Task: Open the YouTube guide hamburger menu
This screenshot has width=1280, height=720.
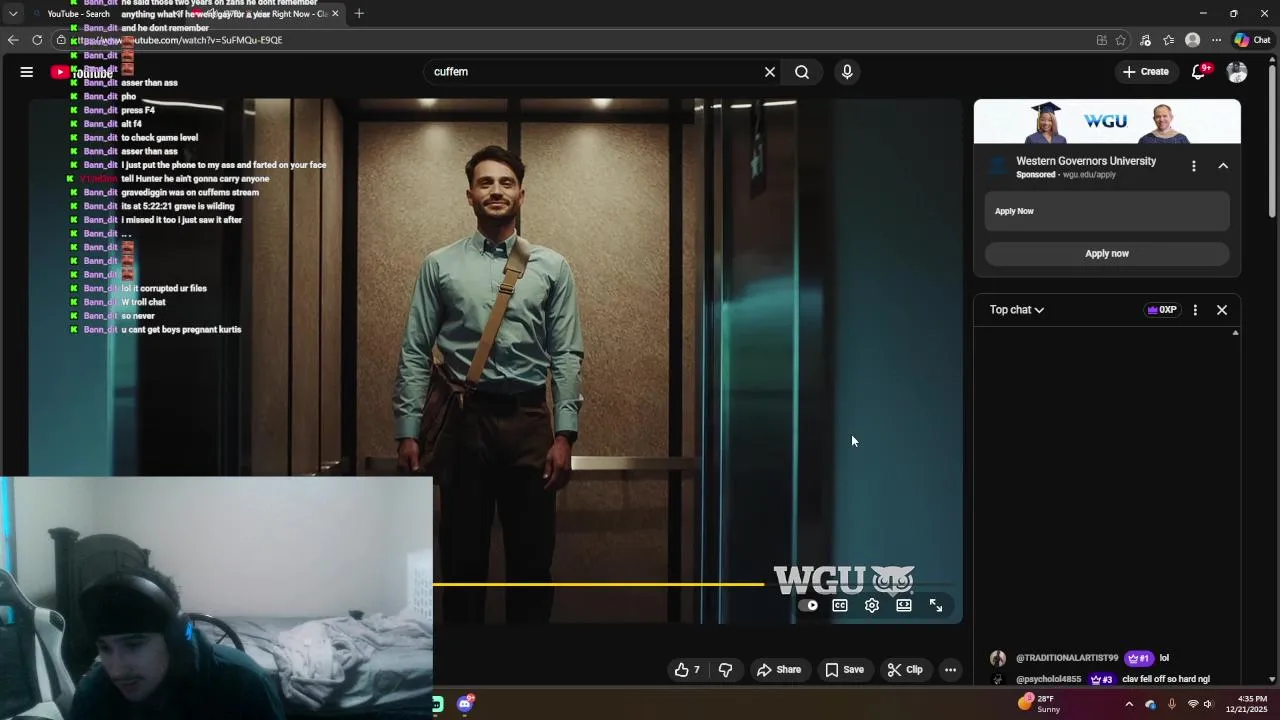Action: pos(27,72)
